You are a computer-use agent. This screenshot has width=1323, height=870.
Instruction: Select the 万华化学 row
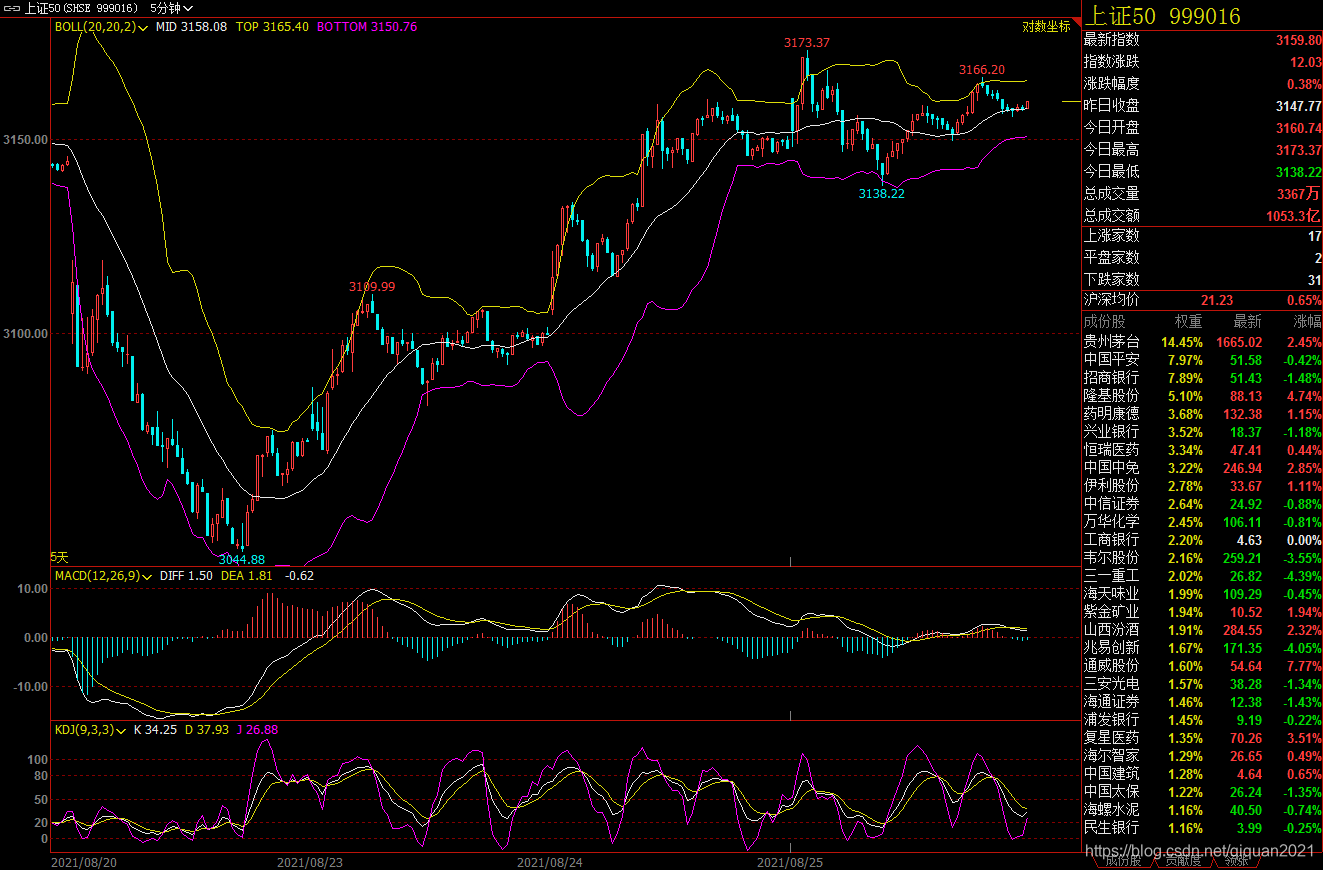1203,522
